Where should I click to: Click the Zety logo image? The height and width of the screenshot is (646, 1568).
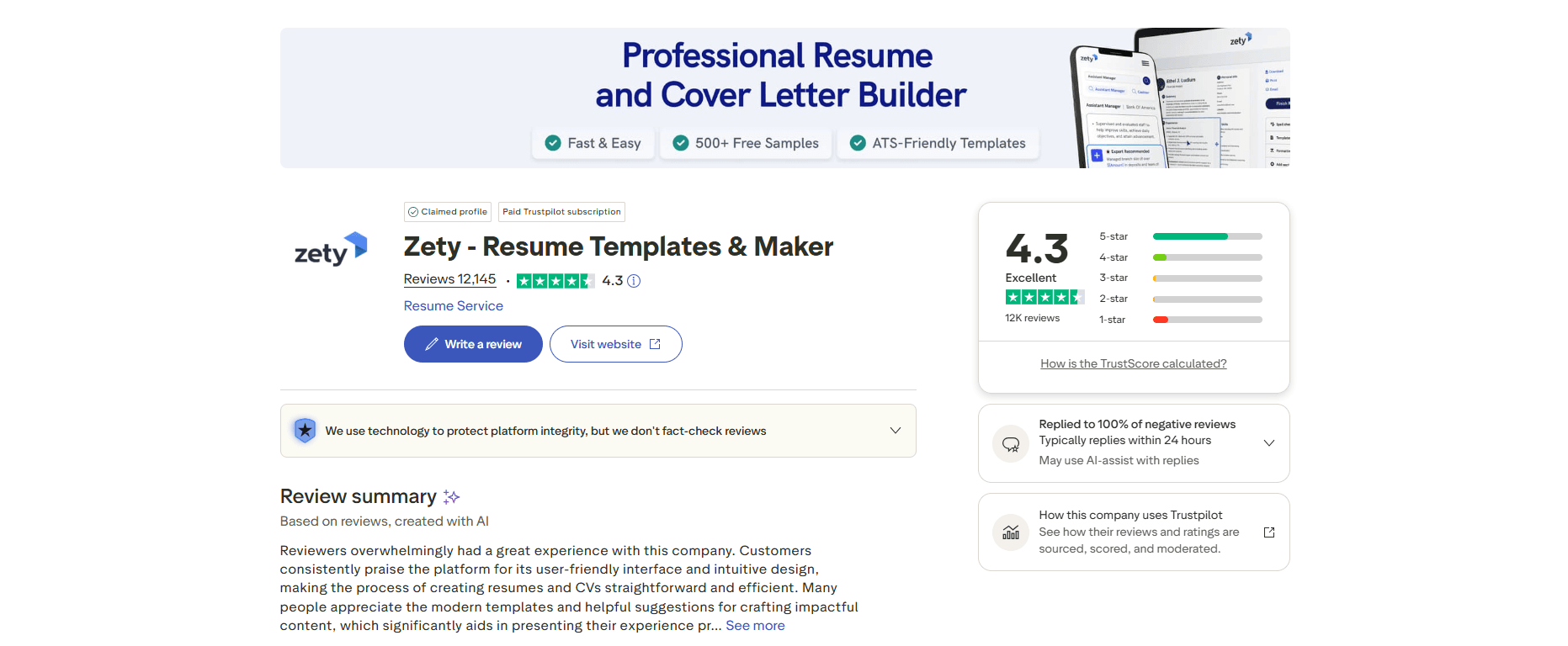click(x=331, y=249)
